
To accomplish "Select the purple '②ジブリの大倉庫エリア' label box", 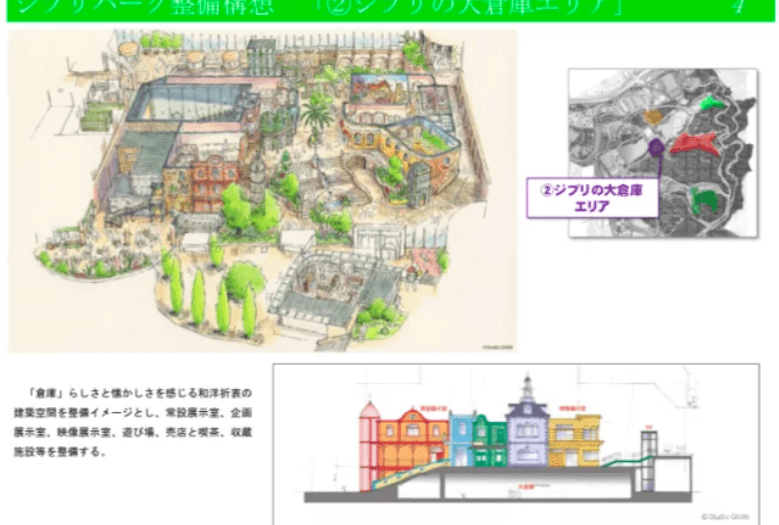I will tap(592, 198).
